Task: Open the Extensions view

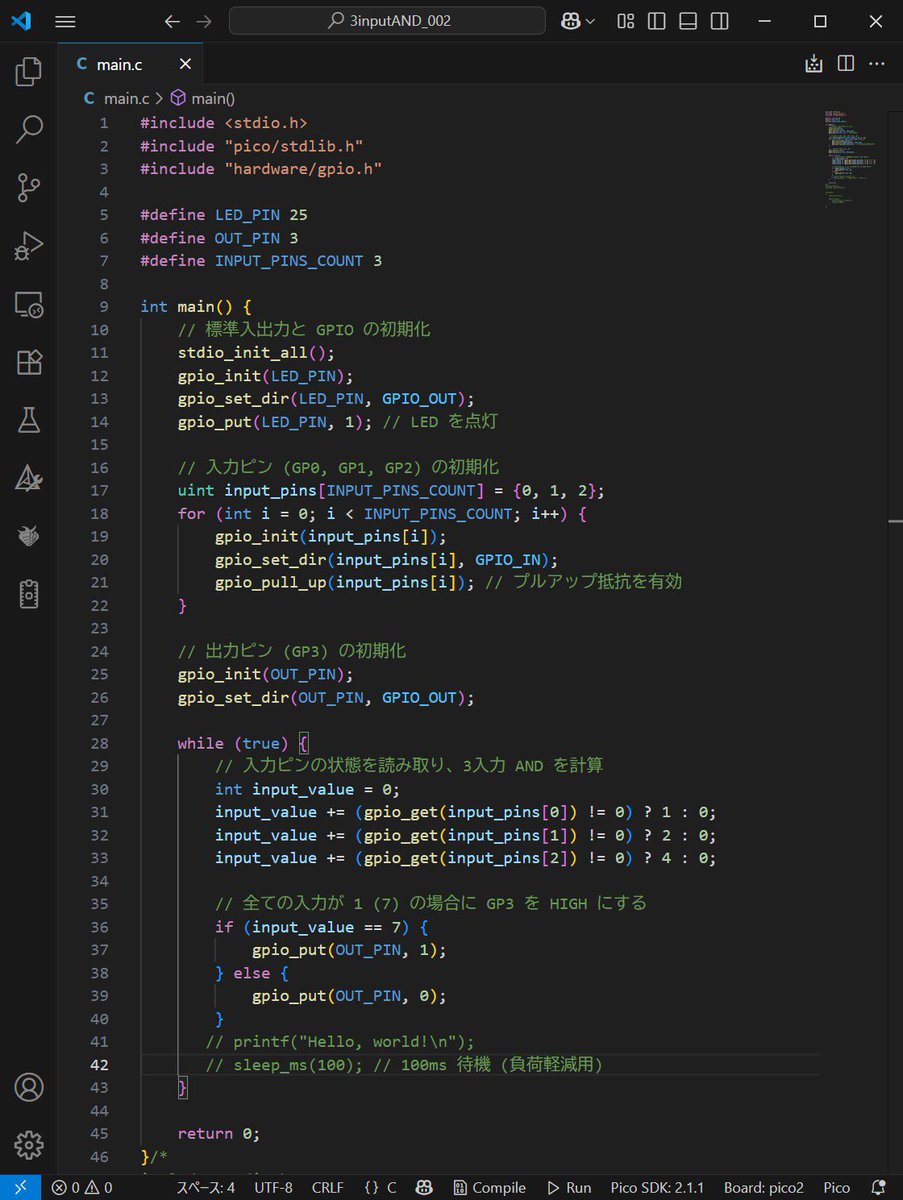Action: (x=29, y=362)
